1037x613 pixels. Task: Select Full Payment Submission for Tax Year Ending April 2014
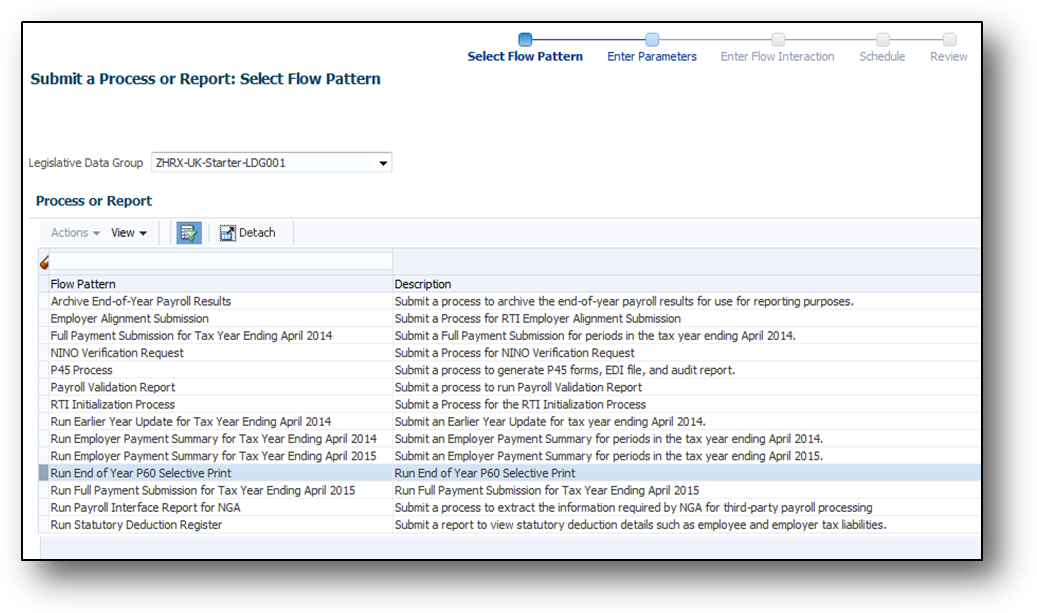point(191,336)
